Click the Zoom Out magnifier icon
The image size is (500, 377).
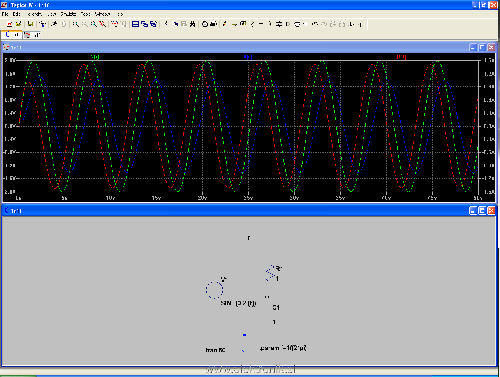tap(94, 24)
